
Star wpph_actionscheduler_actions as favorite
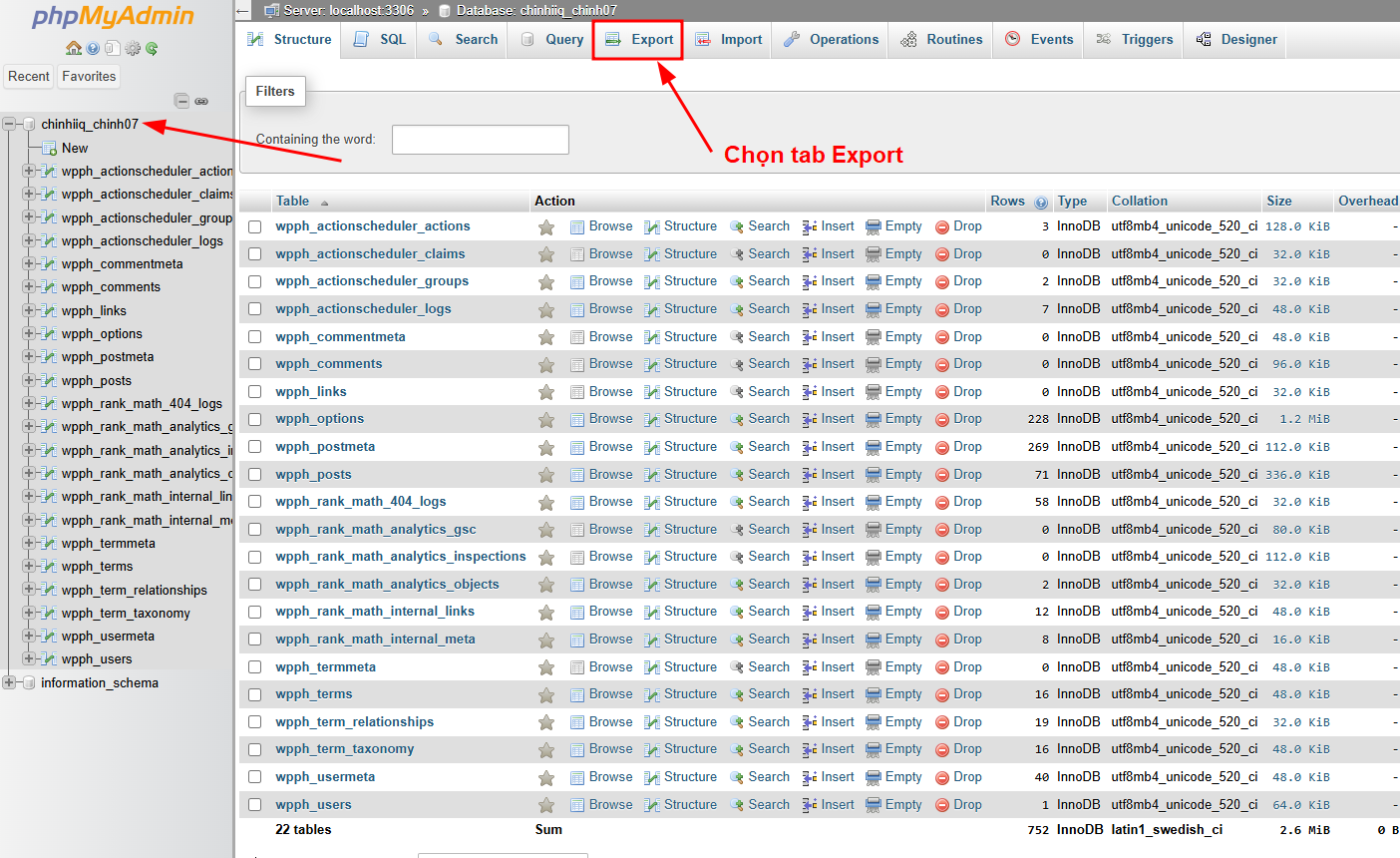pos(546,227)
